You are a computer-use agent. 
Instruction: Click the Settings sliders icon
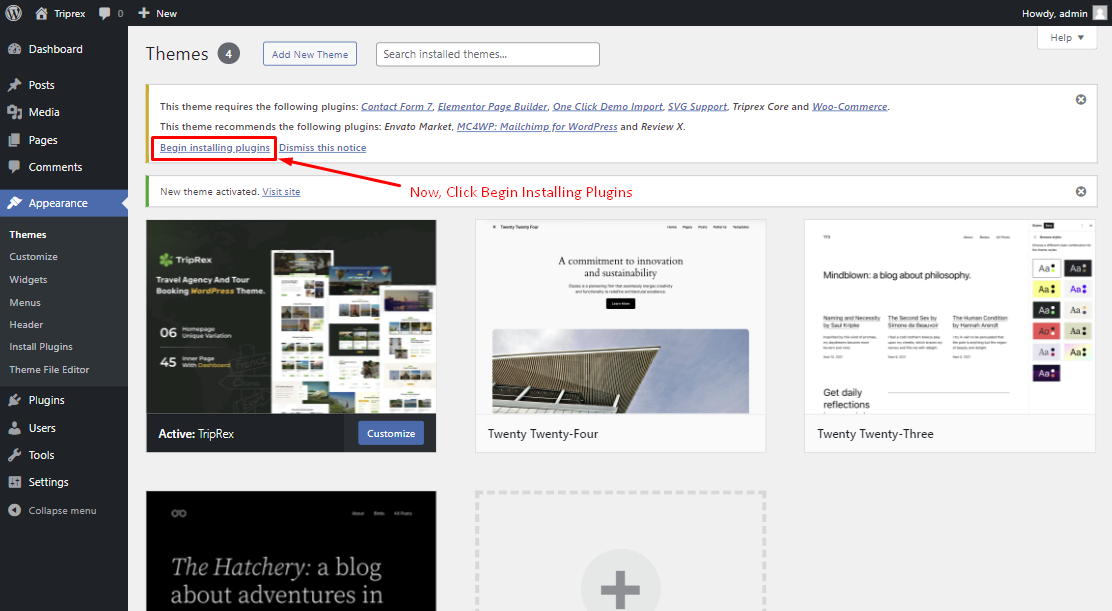point(14,482)
